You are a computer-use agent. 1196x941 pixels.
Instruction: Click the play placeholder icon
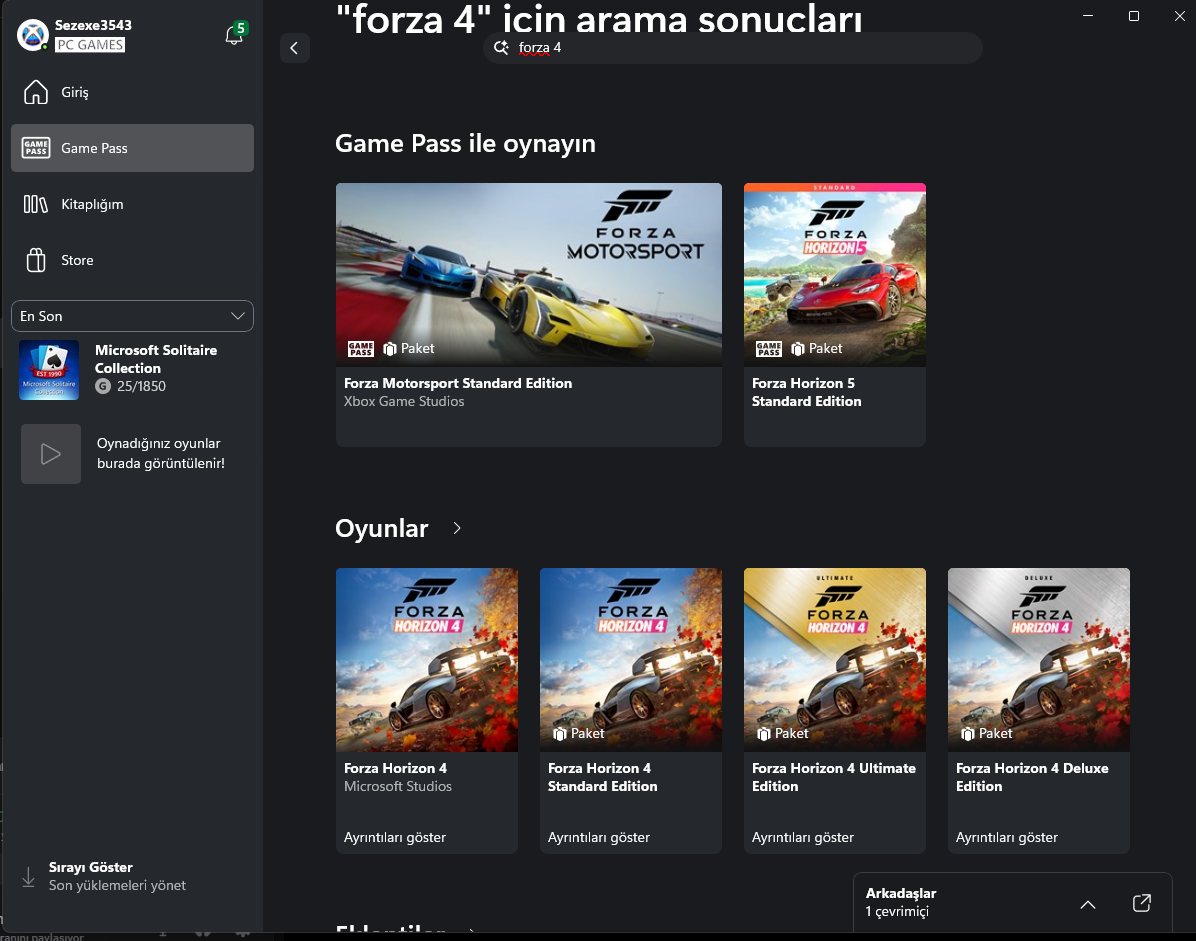[51, 454]
